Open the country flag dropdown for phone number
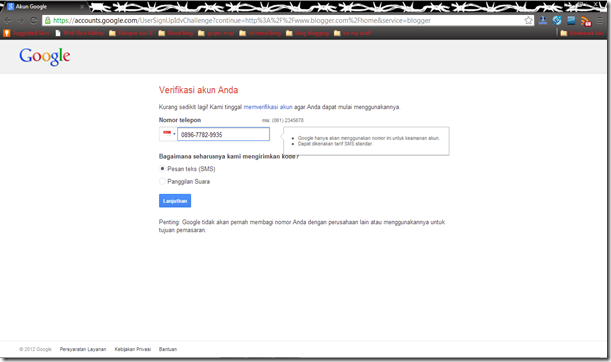This screenshot has height=362, width=611. [x=168, y=134]
